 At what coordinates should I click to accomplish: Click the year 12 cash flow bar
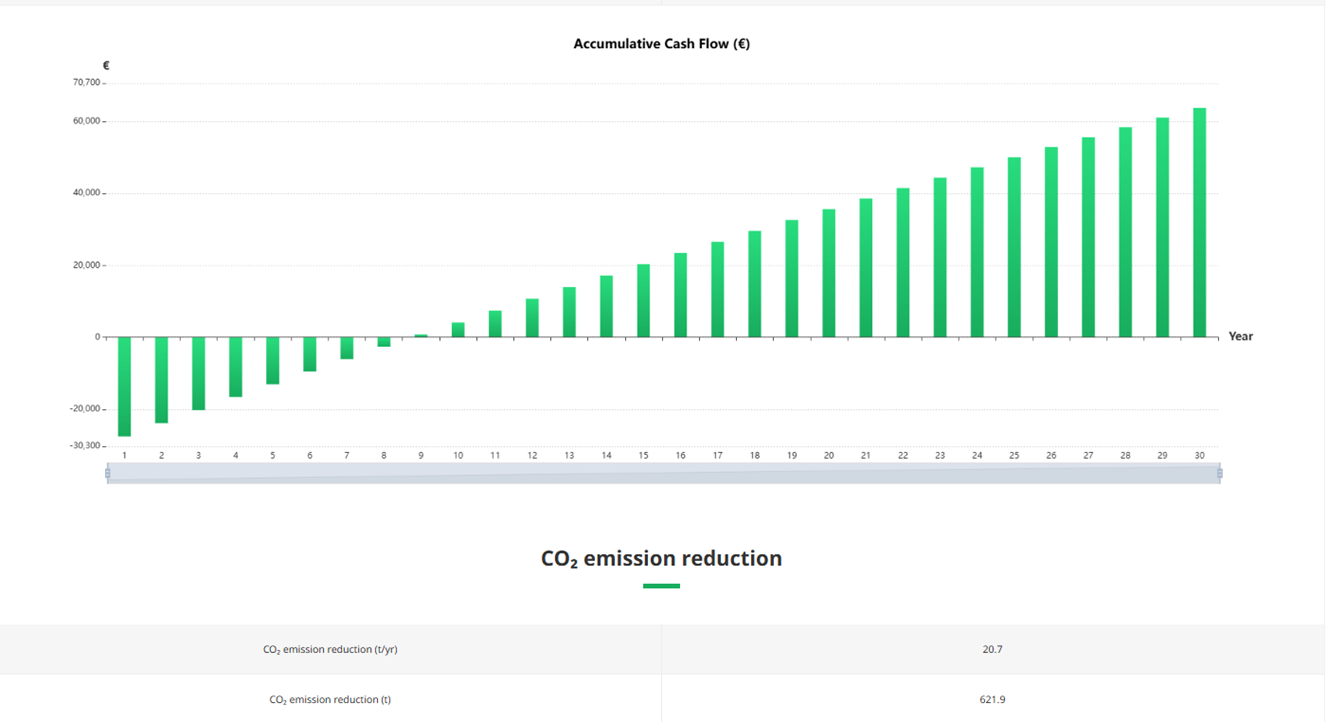532,318
